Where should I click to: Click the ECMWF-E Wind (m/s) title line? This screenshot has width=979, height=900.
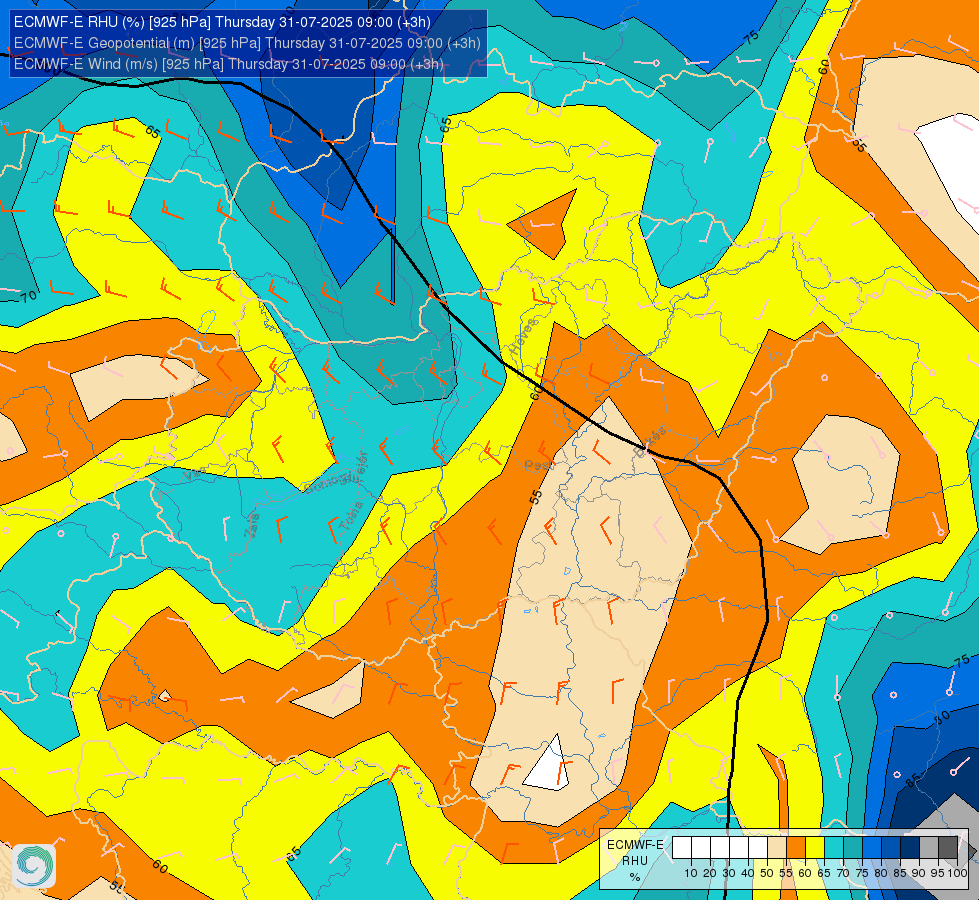click(x=229, y=64)
